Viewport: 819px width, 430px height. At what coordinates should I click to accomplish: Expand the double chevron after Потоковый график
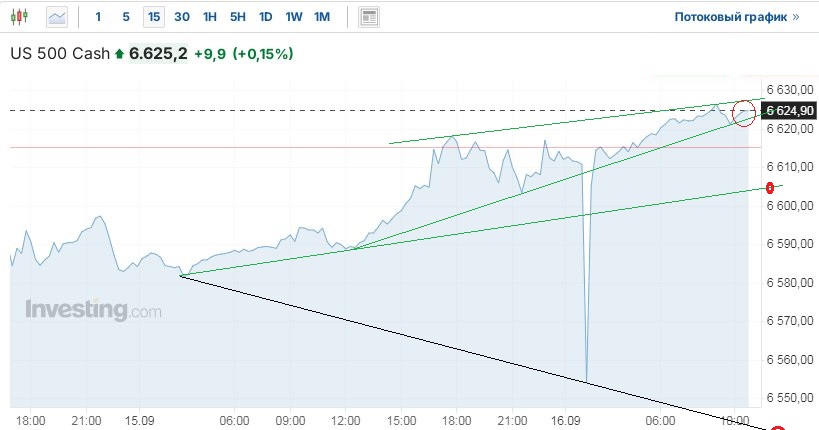[x=796, y=17]
